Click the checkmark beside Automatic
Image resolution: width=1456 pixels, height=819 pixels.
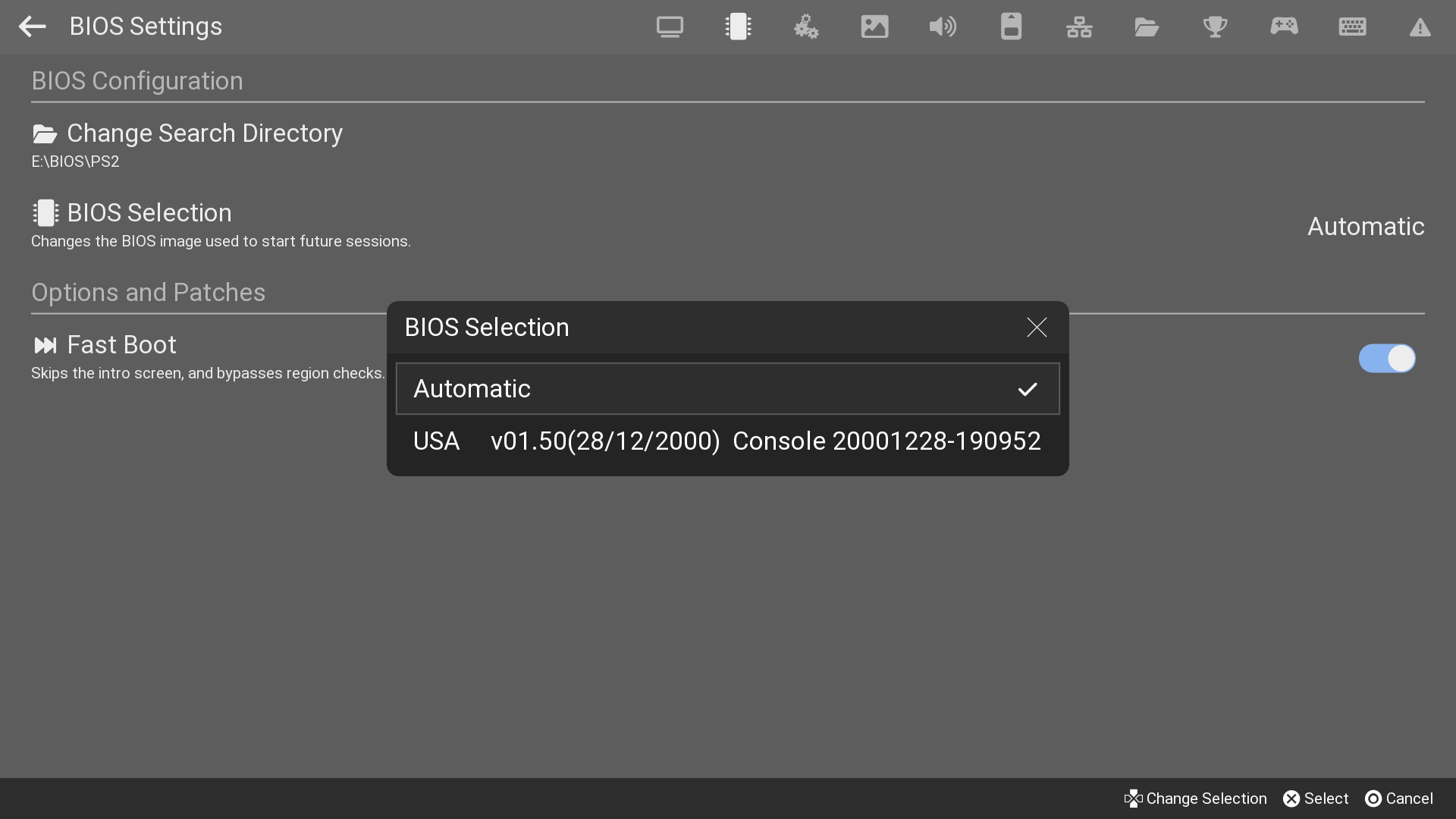click(x=1028, y=389)
